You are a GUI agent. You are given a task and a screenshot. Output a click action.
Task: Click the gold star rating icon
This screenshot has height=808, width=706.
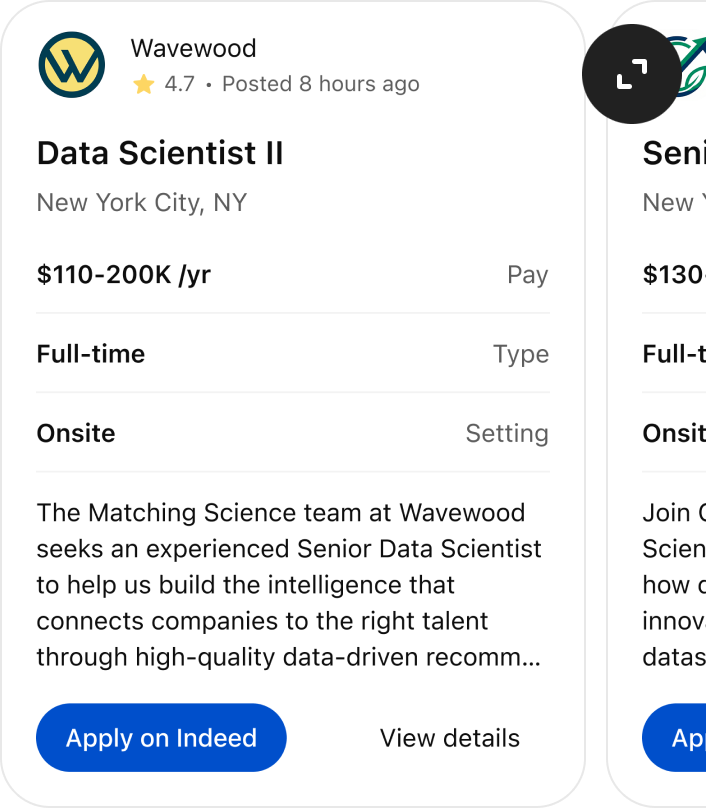pos(142,84)
